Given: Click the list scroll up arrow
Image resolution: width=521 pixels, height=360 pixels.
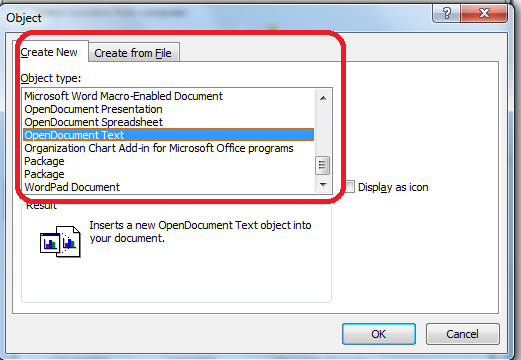Looking at the screenshot, I should [x=323, y=98].
